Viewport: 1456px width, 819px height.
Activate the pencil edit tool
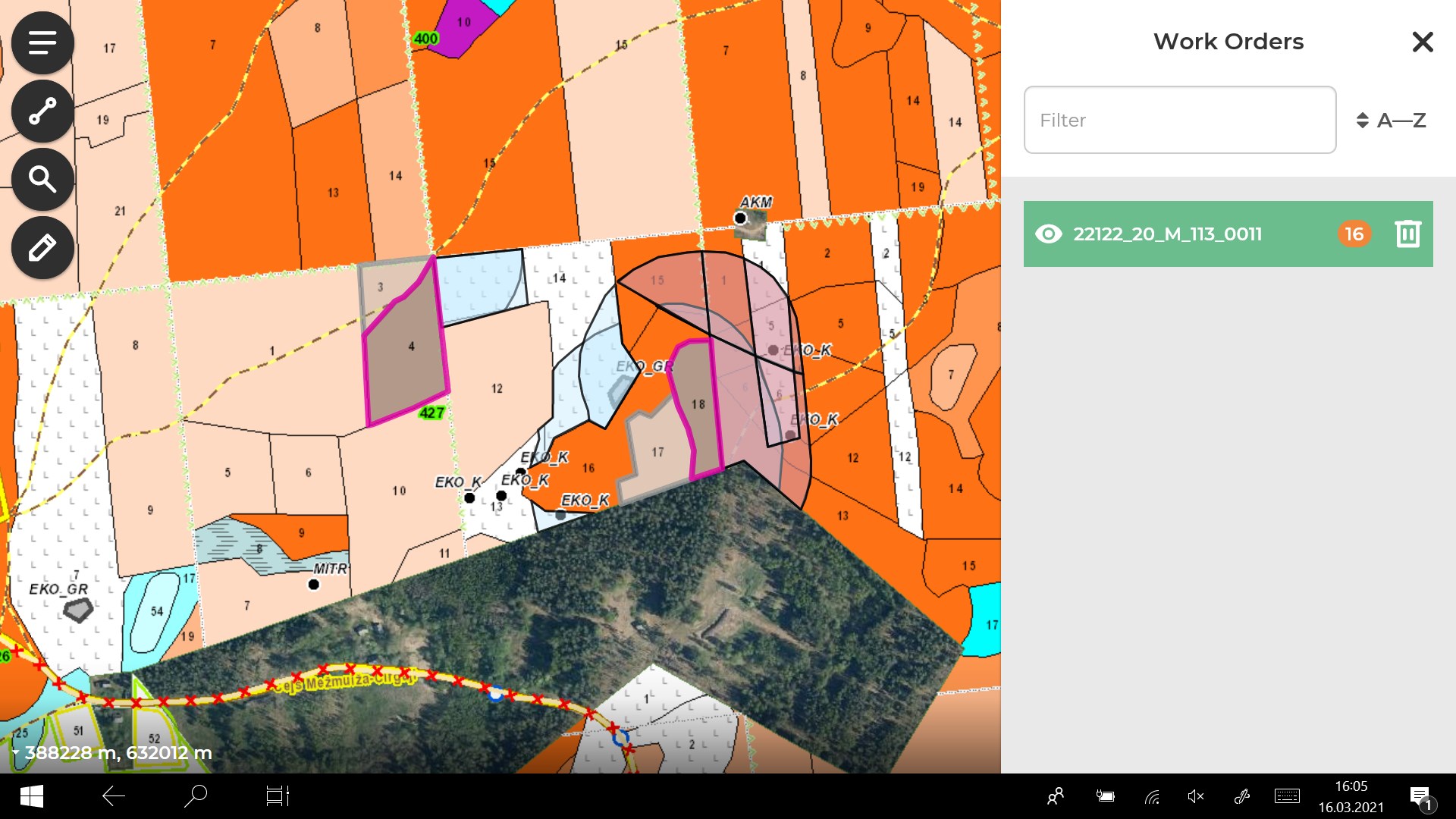[x=42, y=248]
